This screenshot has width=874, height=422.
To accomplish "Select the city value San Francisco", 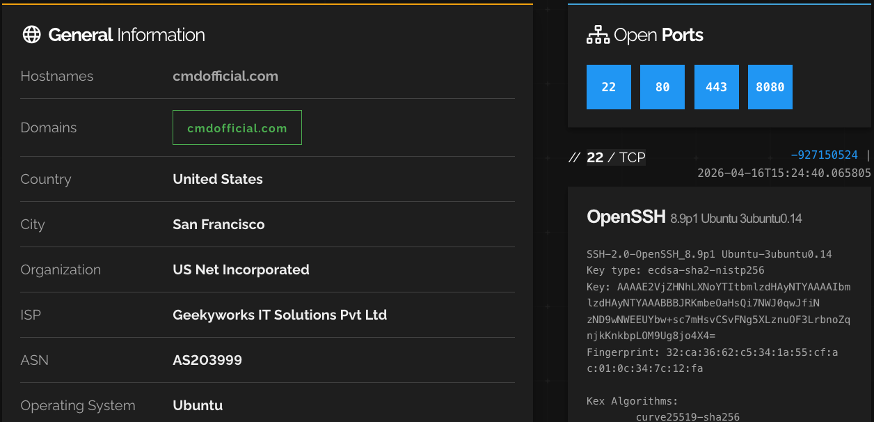I will [218, 224].
